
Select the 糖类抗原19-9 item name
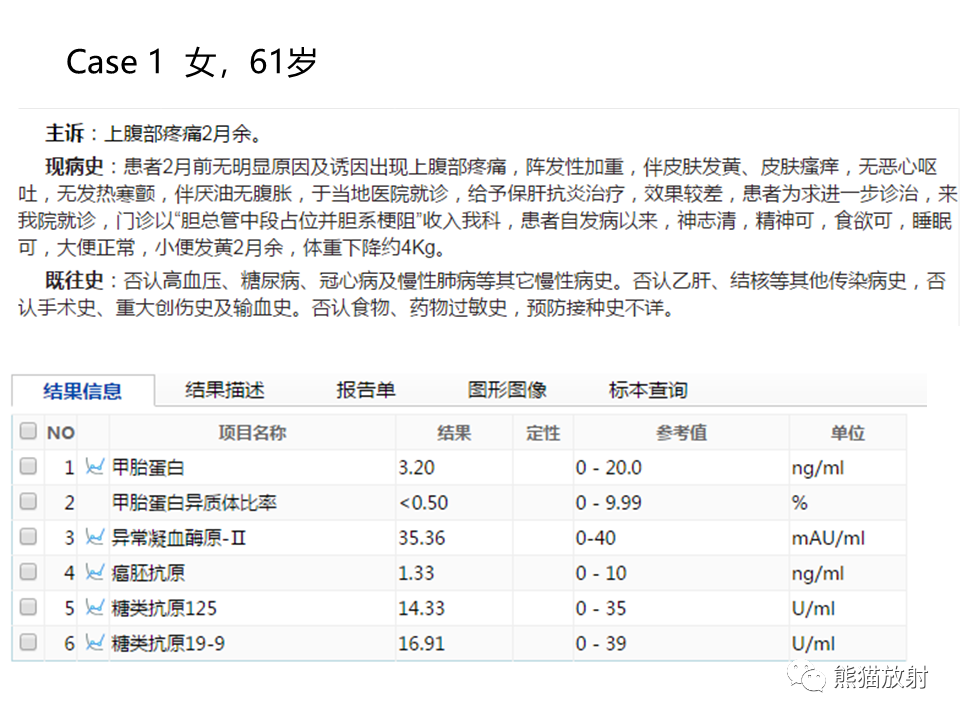click(168, 643)
